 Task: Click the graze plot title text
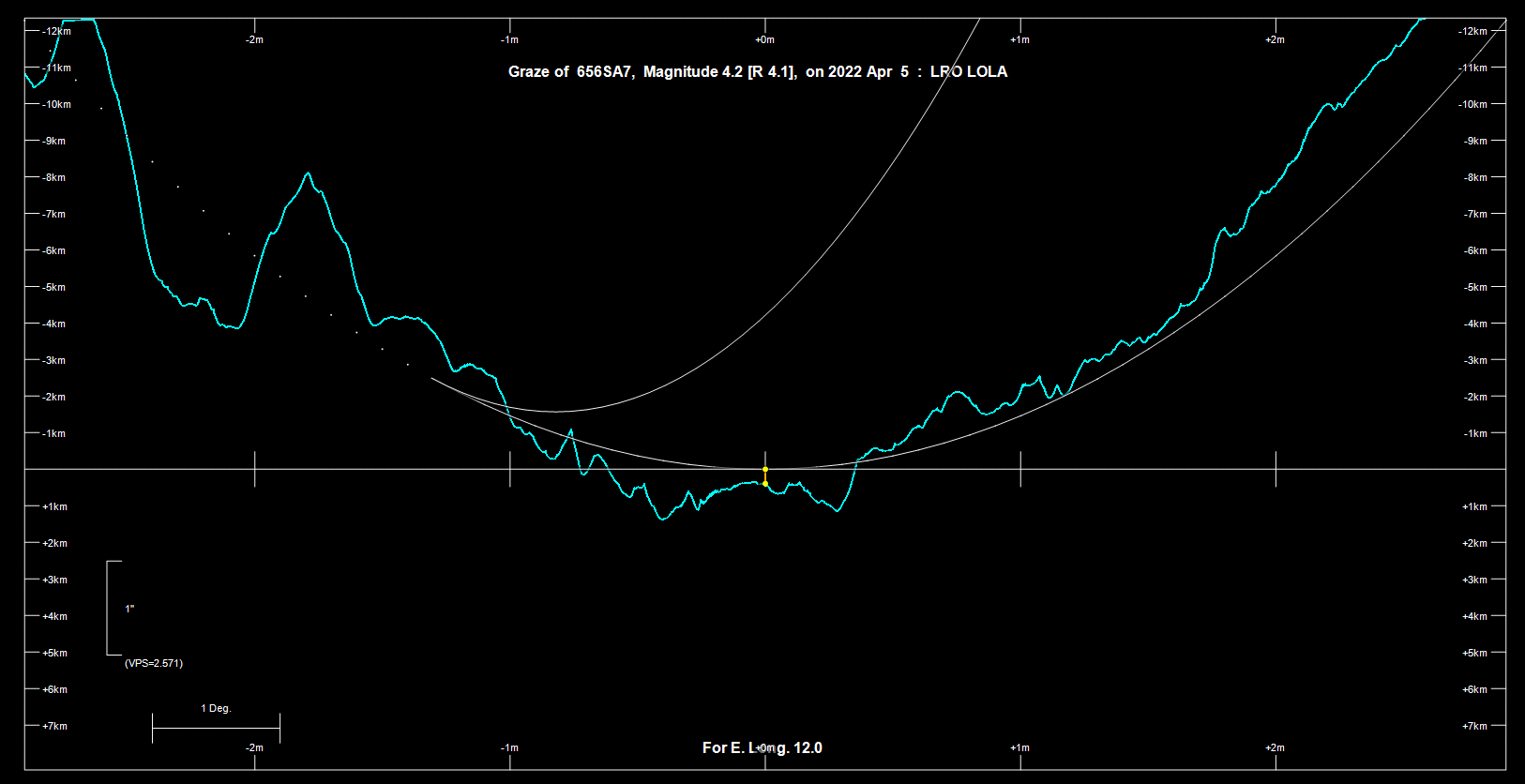tap(757, 72)
